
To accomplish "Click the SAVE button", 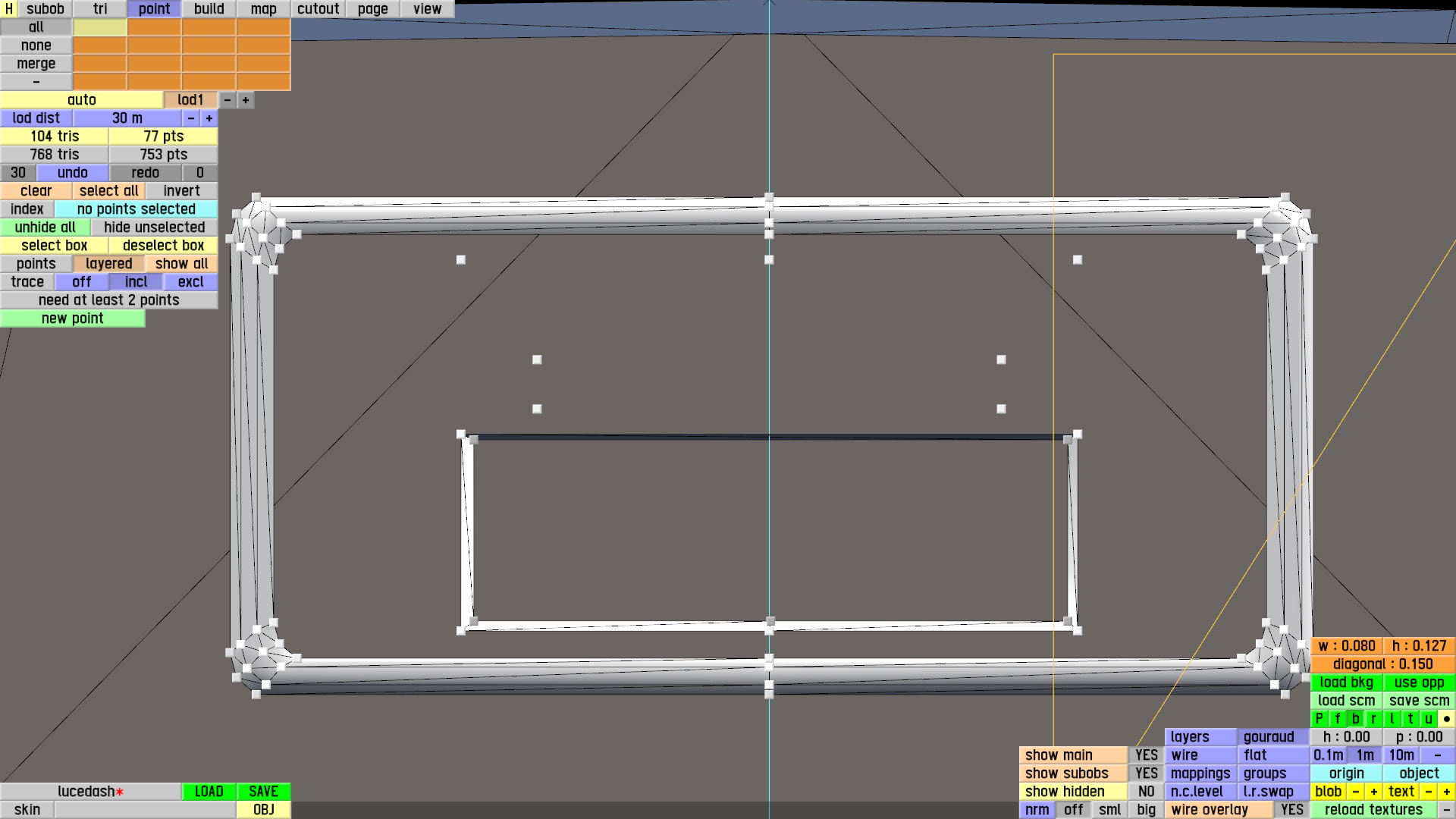I will 263,791.
